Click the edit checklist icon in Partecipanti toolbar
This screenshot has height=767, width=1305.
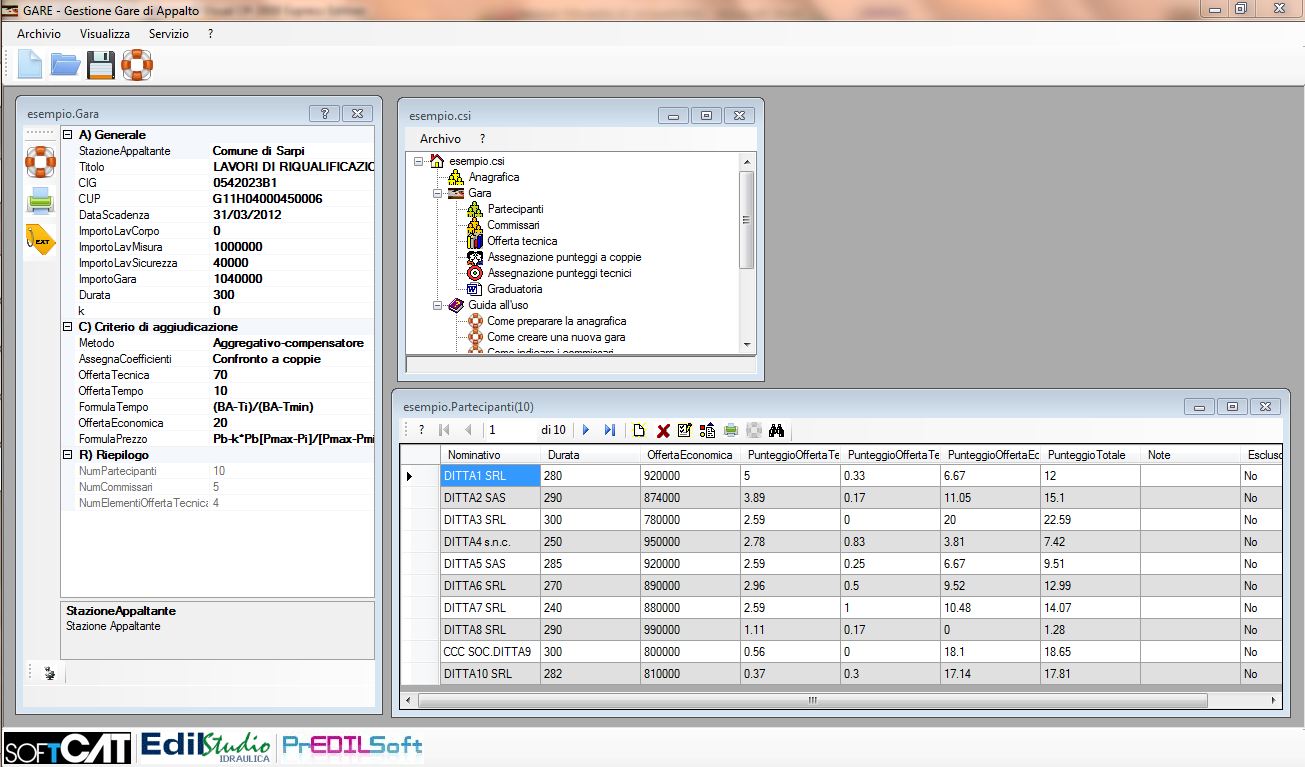point(685,430)
